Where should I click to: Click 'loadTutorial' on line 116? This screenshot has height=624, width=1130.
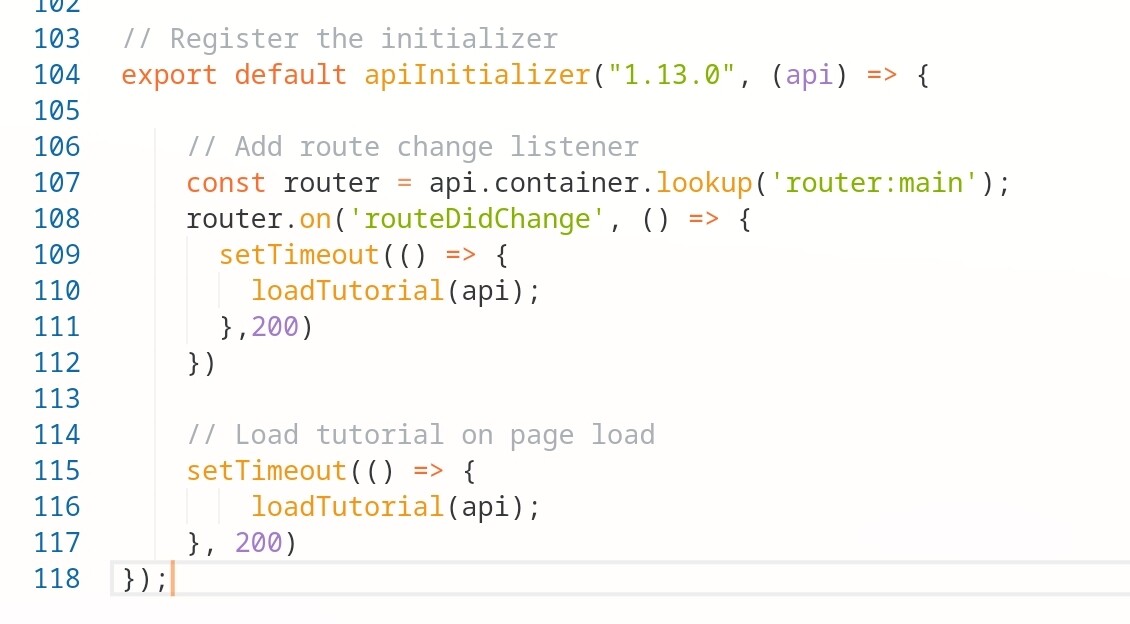point(347,507)
